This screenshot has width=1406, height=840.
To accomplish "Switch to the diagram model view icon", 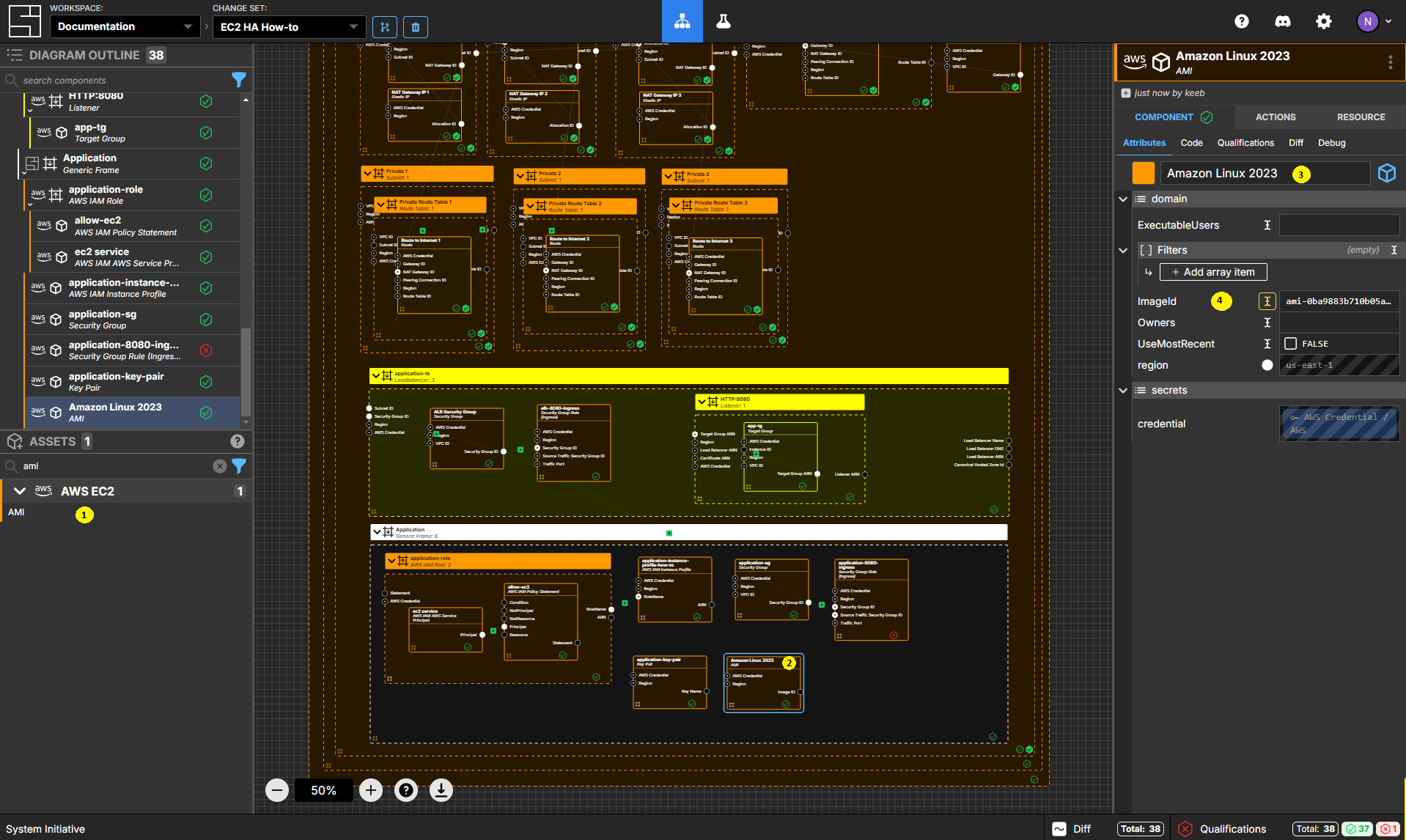I will (682, 21).
